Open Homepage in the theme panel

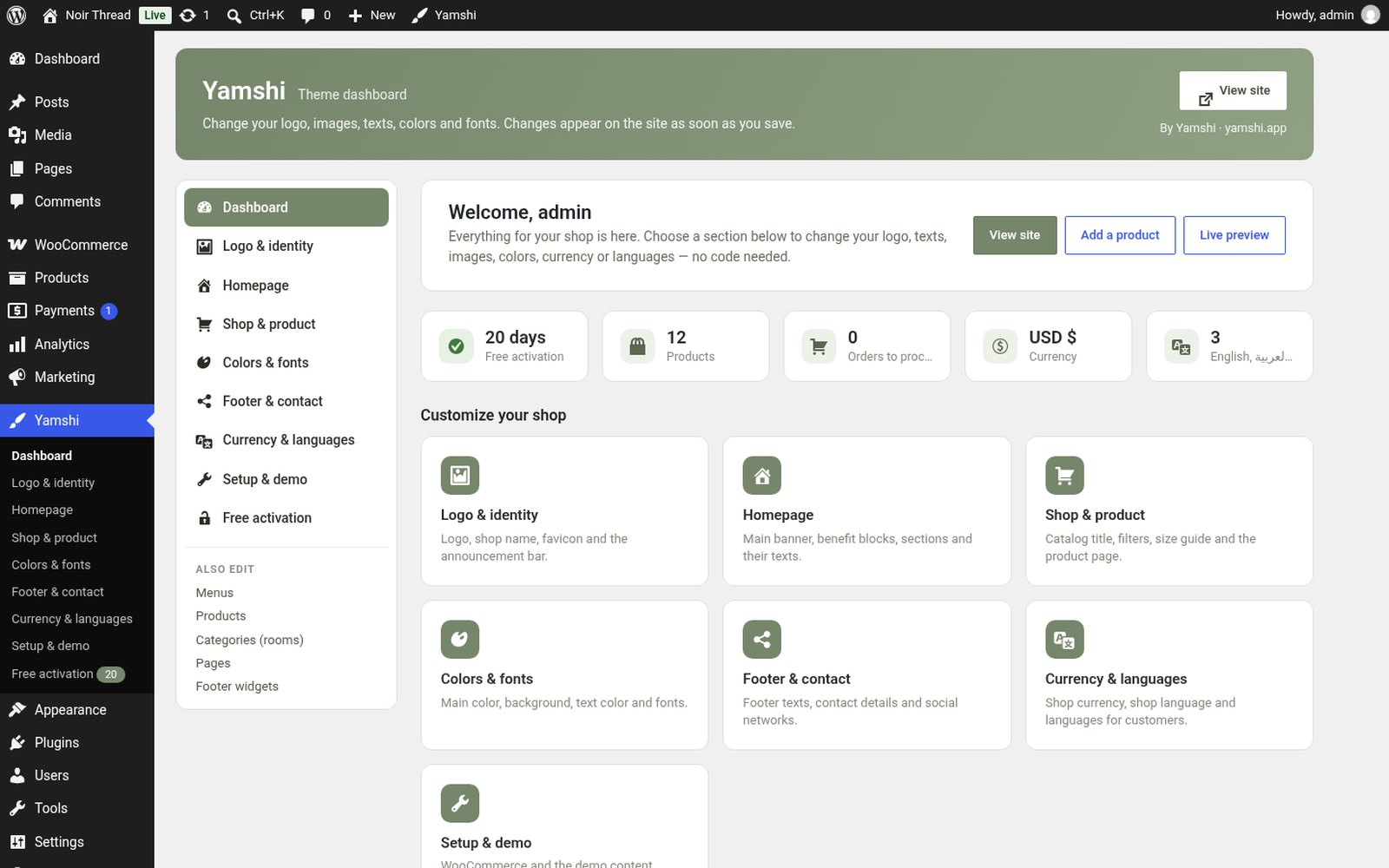point(286,286)
